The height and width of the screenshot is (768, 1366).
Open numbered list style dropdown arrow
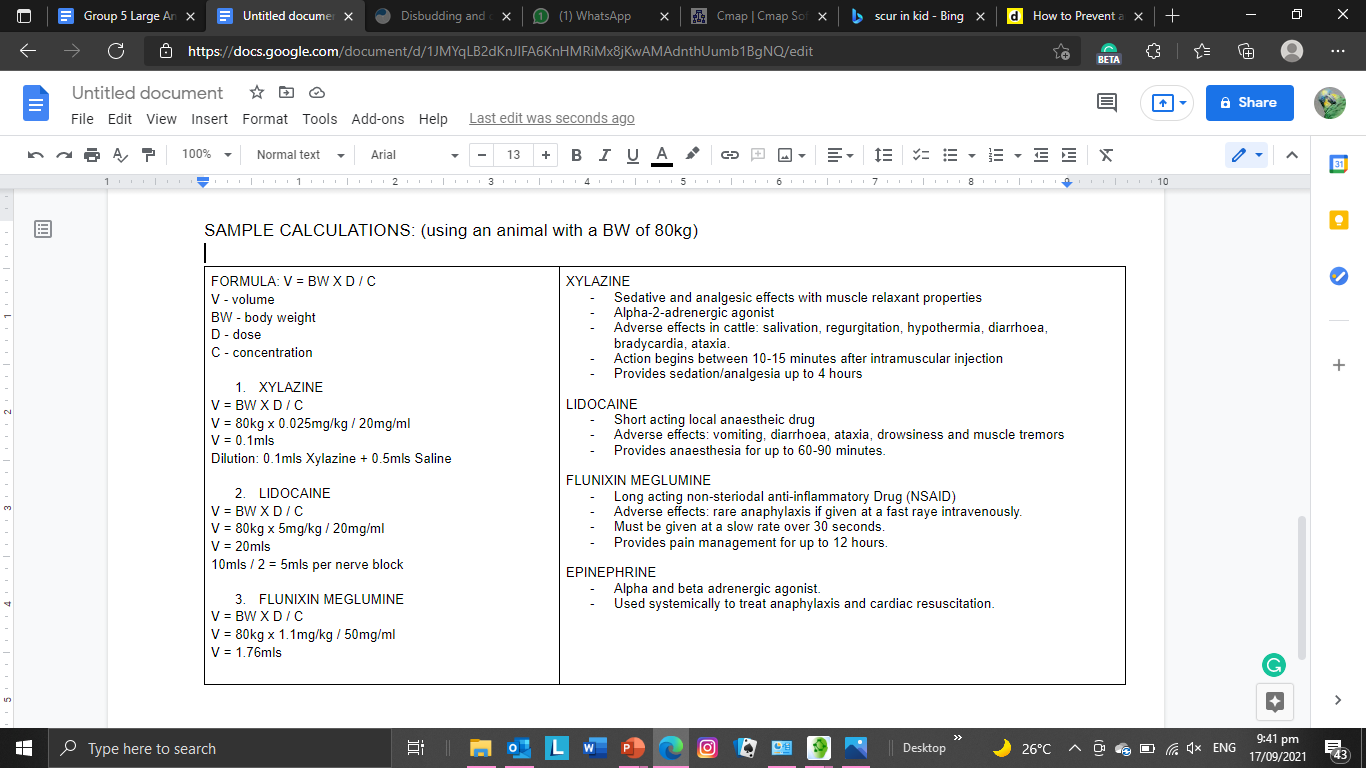(1017, 155)
